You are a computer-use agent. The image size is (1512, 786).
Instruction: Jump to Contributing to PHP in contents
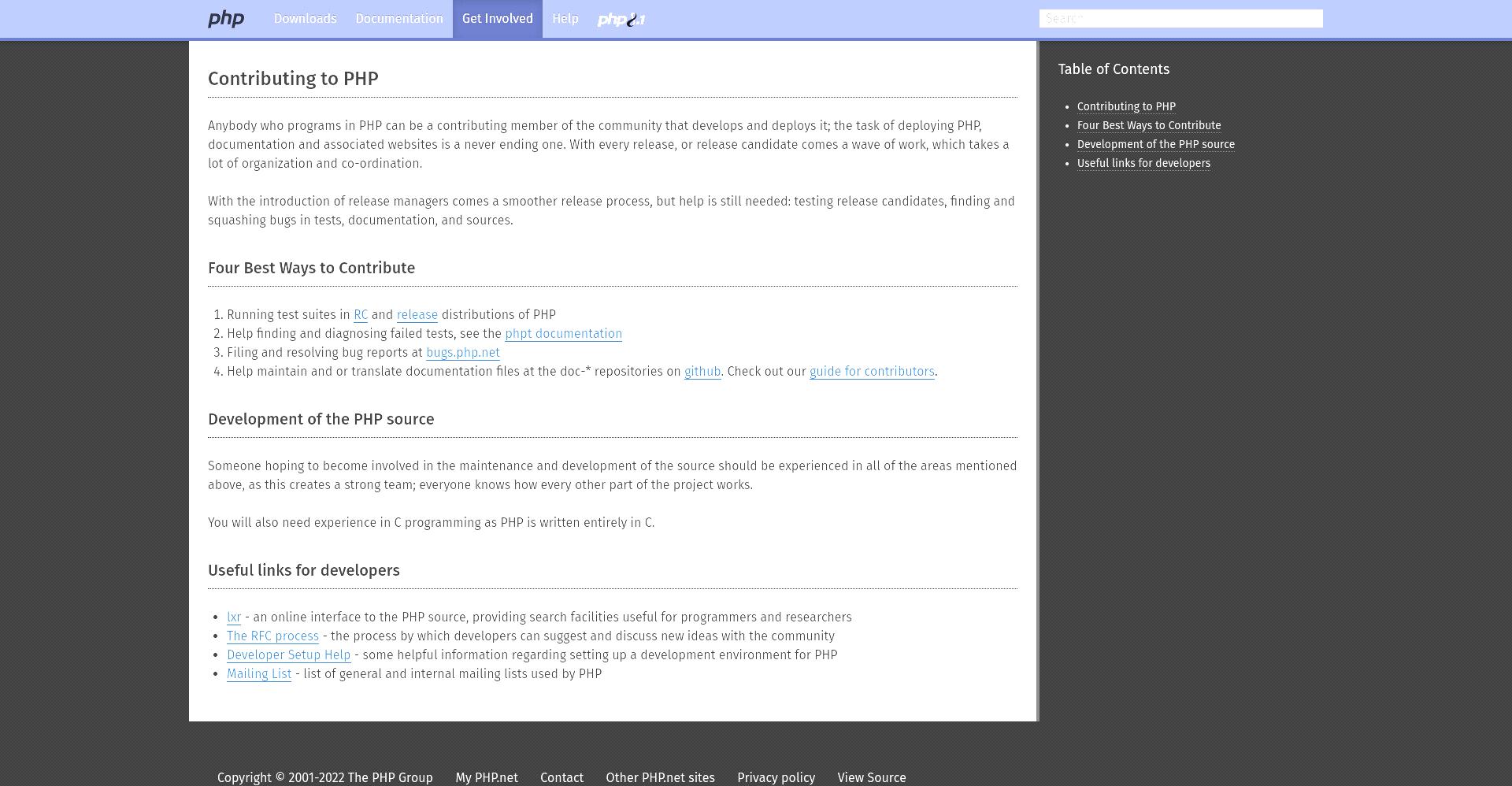1126,106
